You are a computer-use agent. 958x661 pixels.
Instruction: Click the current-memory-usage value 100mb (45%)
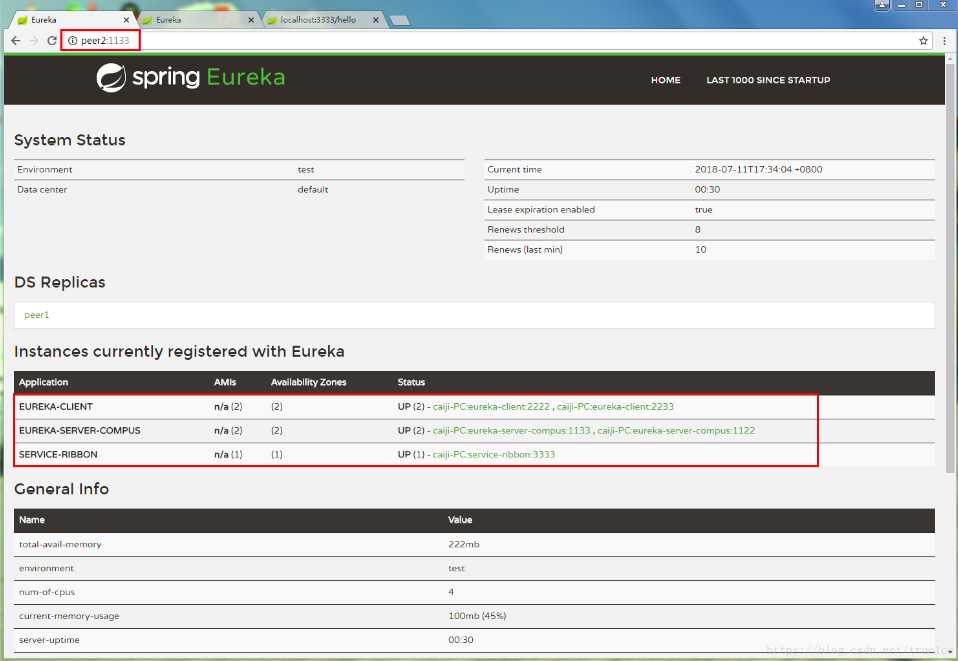(477, 616)
